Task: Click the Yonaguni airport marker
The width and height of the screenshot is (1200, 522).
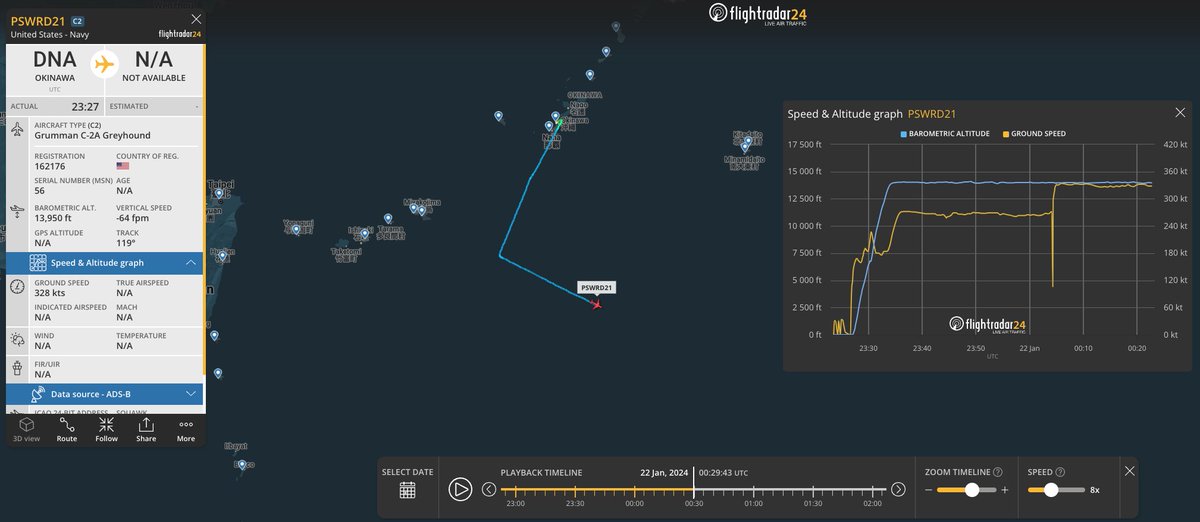Action: (296, 230)
